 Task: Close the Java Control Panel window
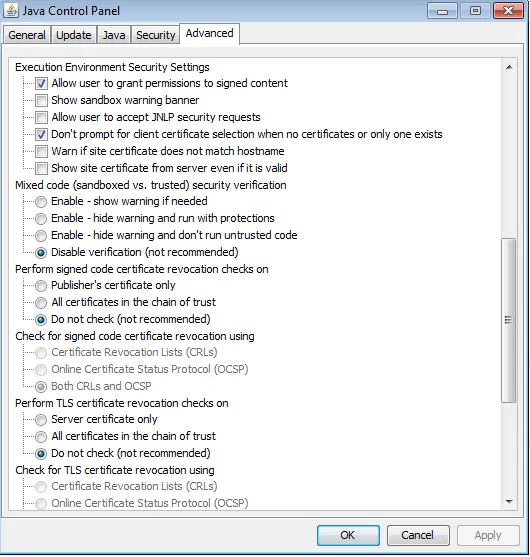tap(508, 11)
